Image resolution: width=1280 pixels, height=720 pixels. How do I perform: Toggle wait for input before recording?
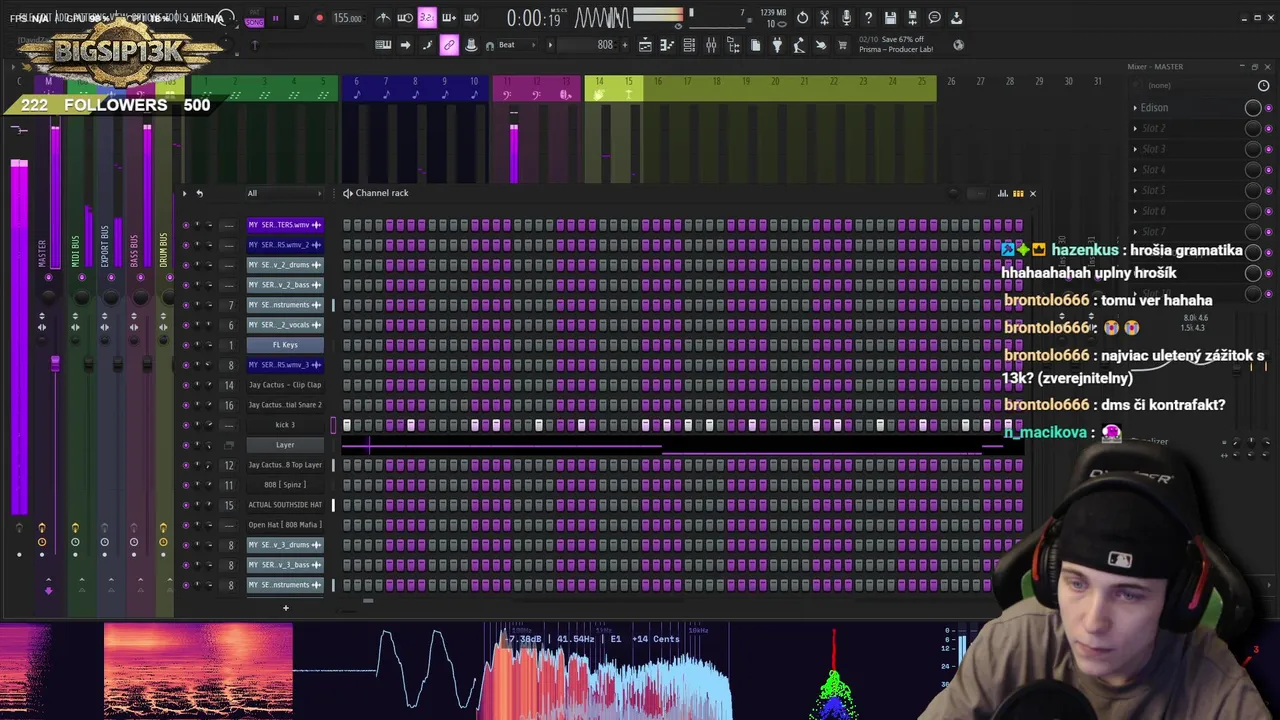coord(405,18)
